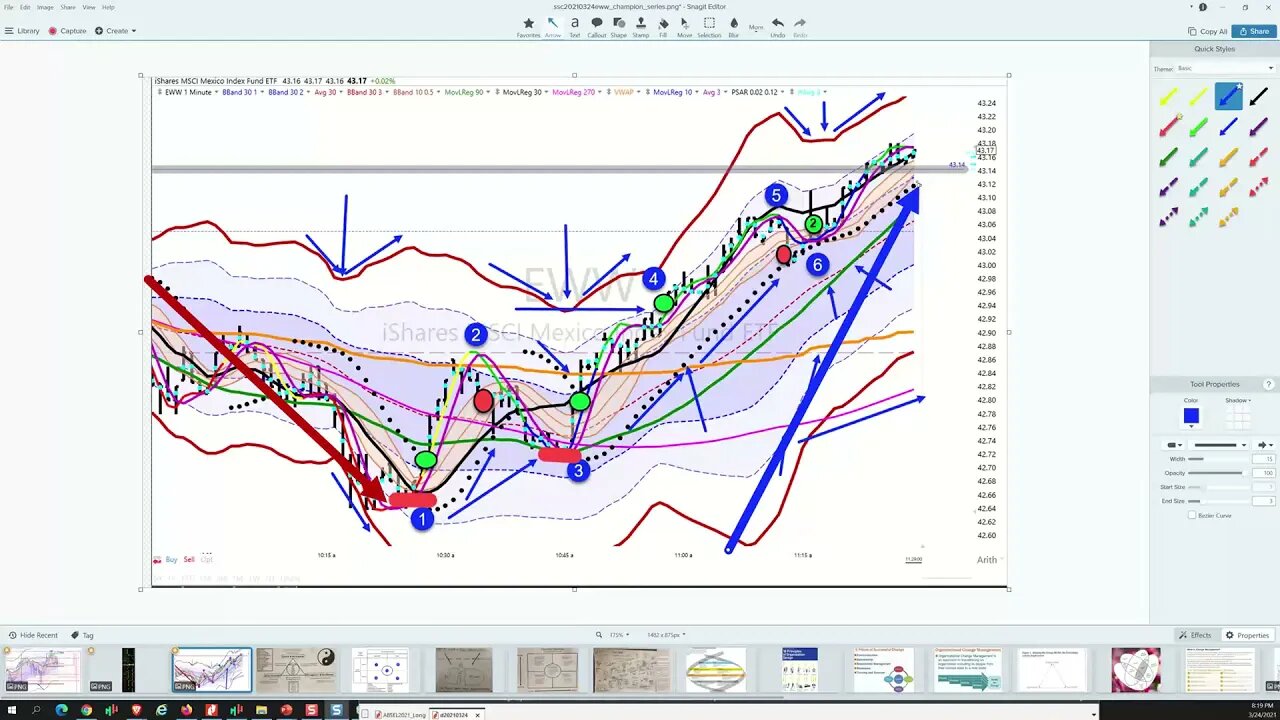Apply the dotted purple arrow quick style
1280x720 pixels.
(x=1168, y=217)
